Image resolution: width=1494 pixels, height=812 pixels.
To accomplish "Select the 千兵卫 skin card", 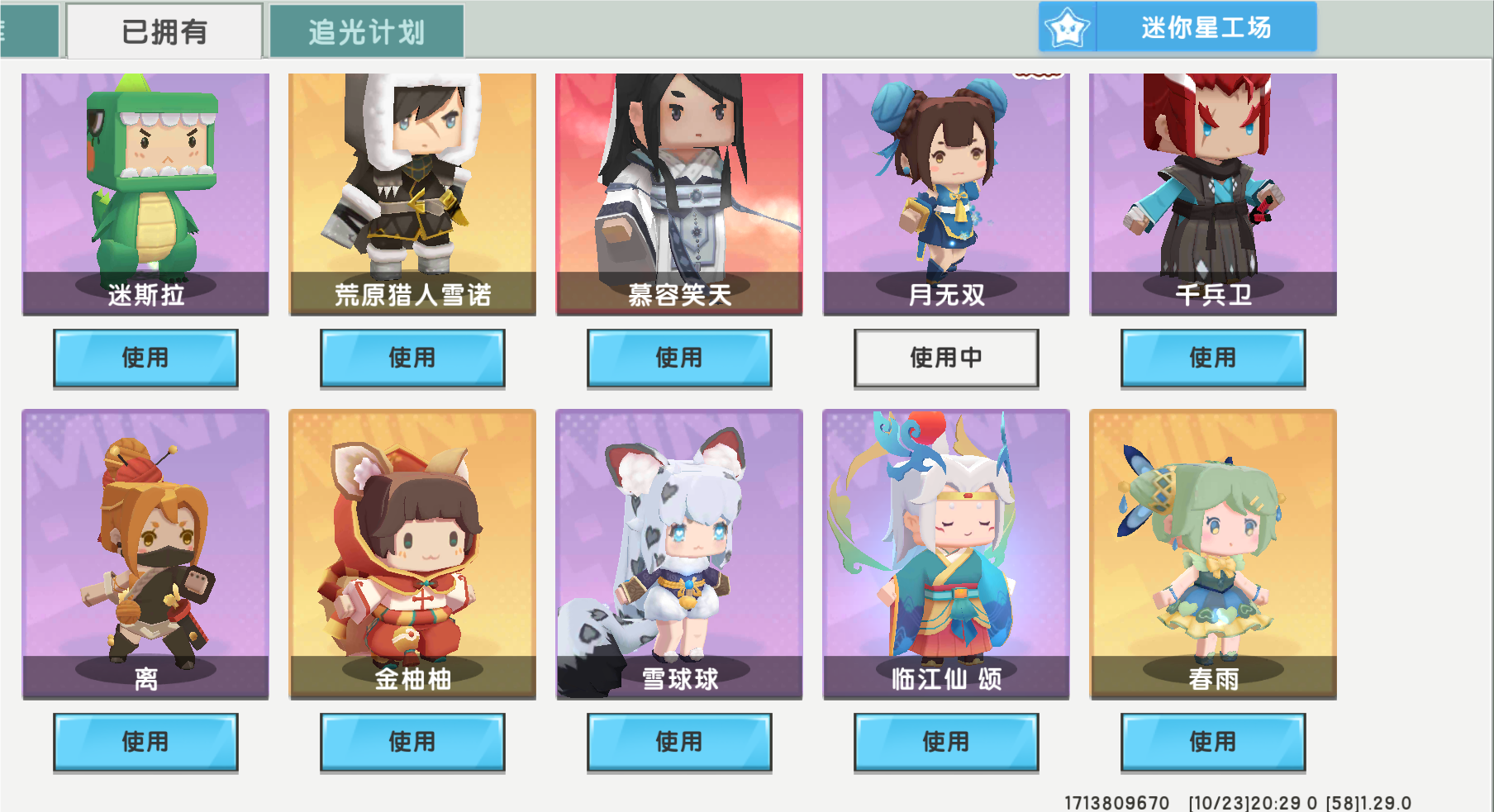I will [1213, 194].
